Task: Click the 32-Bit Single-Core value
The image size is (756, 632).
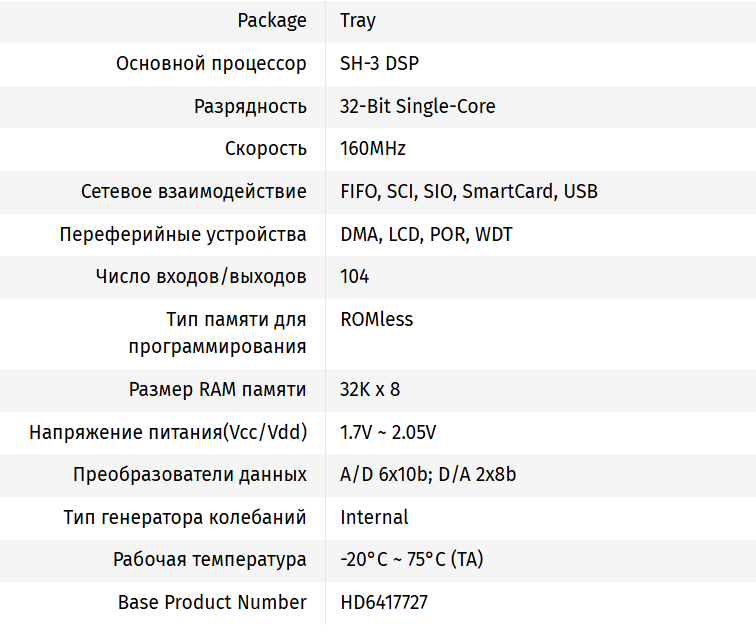Action: pos(417,106)
